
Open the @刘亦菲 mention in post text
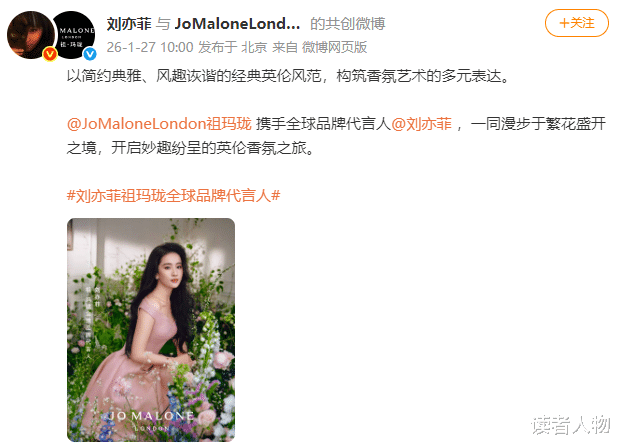point(421,124)
